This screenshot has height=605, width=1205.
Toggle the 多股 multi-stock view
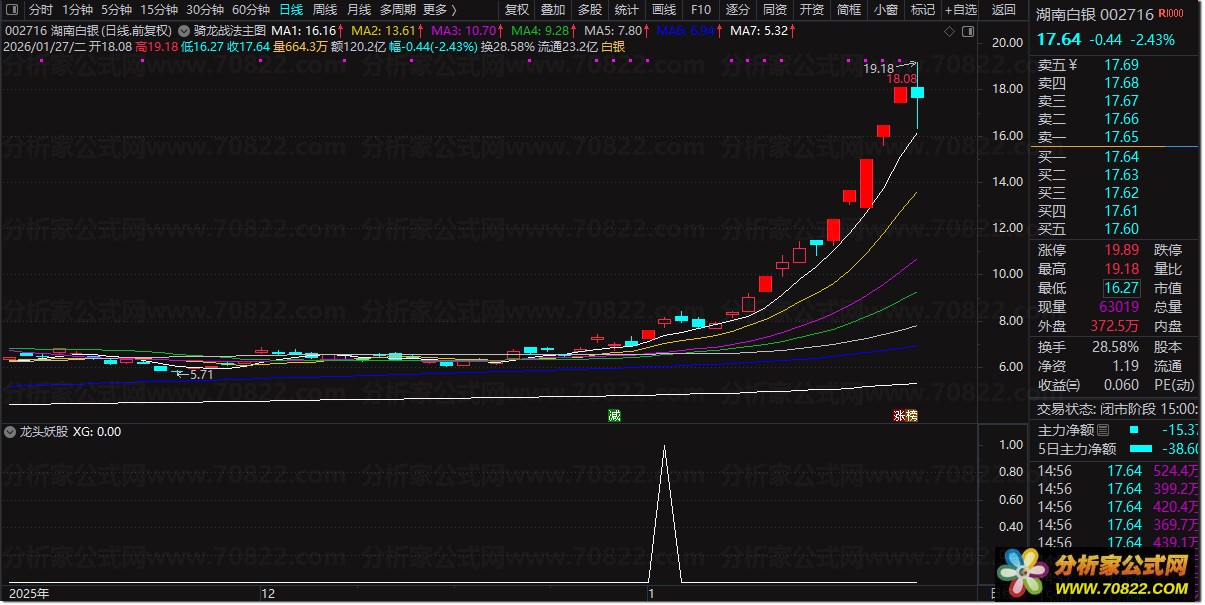click(589, 10)
